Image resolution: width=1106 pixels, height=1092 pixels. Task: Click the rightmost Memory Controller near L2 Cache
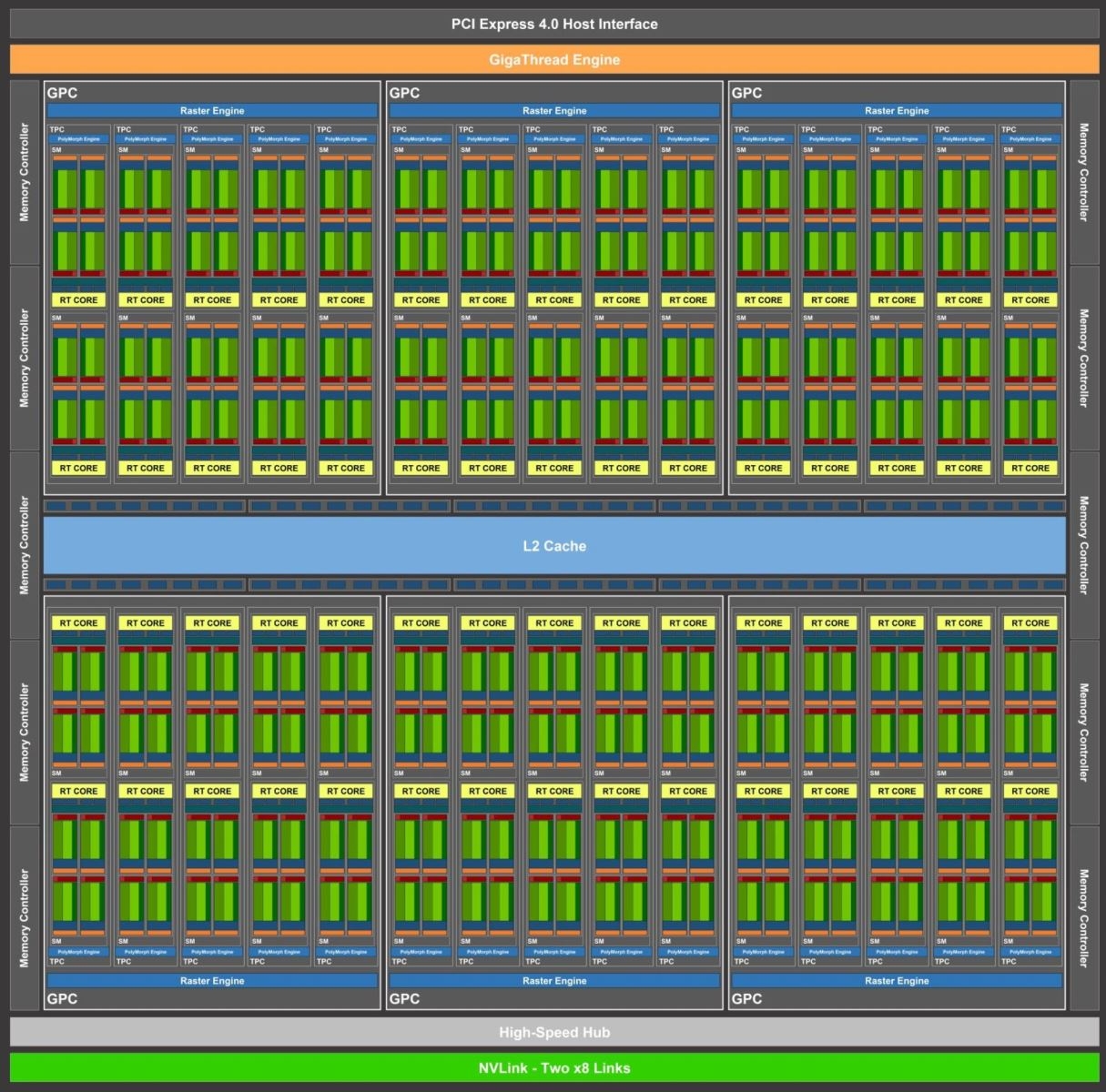click(x=1082, y=545)
